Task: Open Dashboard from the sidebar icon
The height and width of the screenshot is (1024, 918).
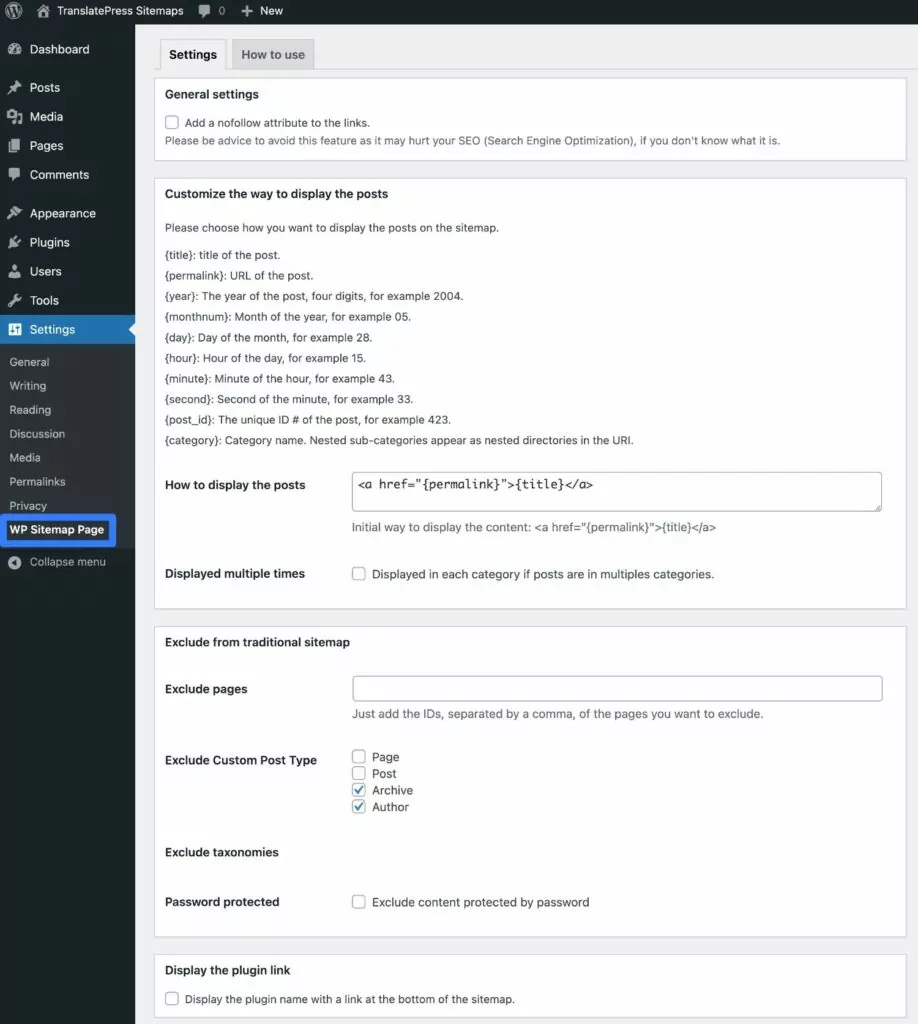Action: (14, 49)
